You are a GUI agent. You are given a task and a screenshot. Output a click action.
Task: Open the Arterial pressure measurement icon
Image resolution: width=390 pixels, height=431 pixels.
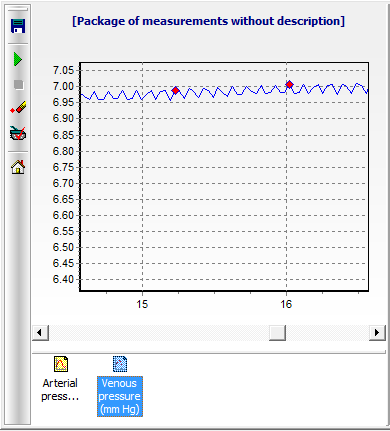pyautogui.click(x=61, y=364)
